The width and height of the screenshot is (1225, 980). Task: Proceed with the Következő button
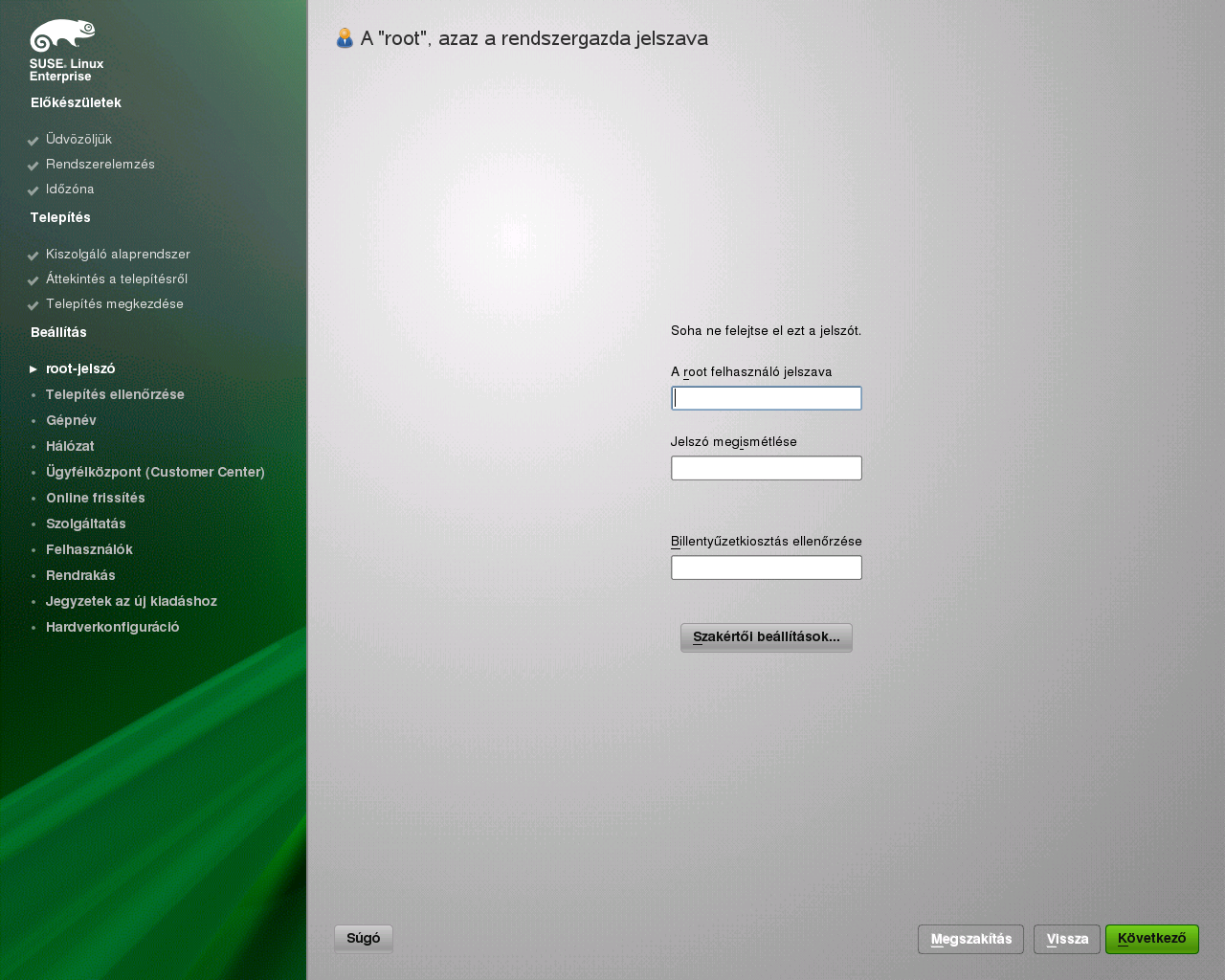pyautogui.click(x=1152, y=939)
